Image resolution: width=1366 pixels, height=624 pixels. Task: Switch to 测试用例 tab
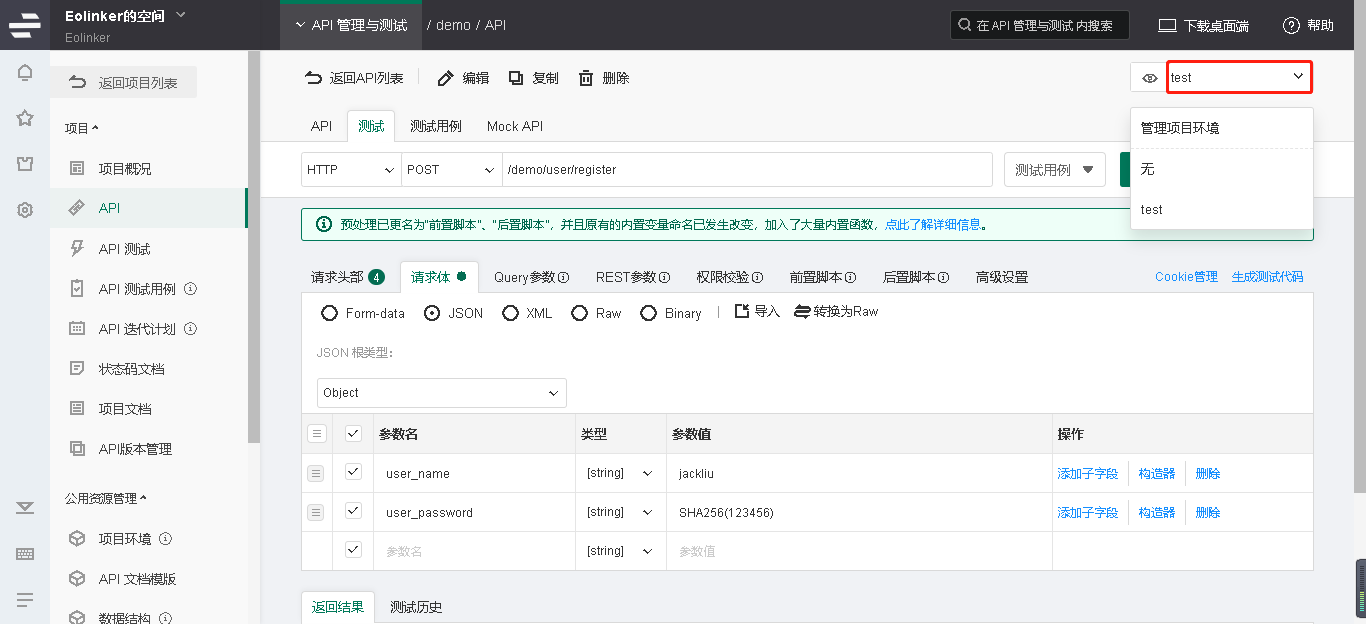(x=436, y=126)
